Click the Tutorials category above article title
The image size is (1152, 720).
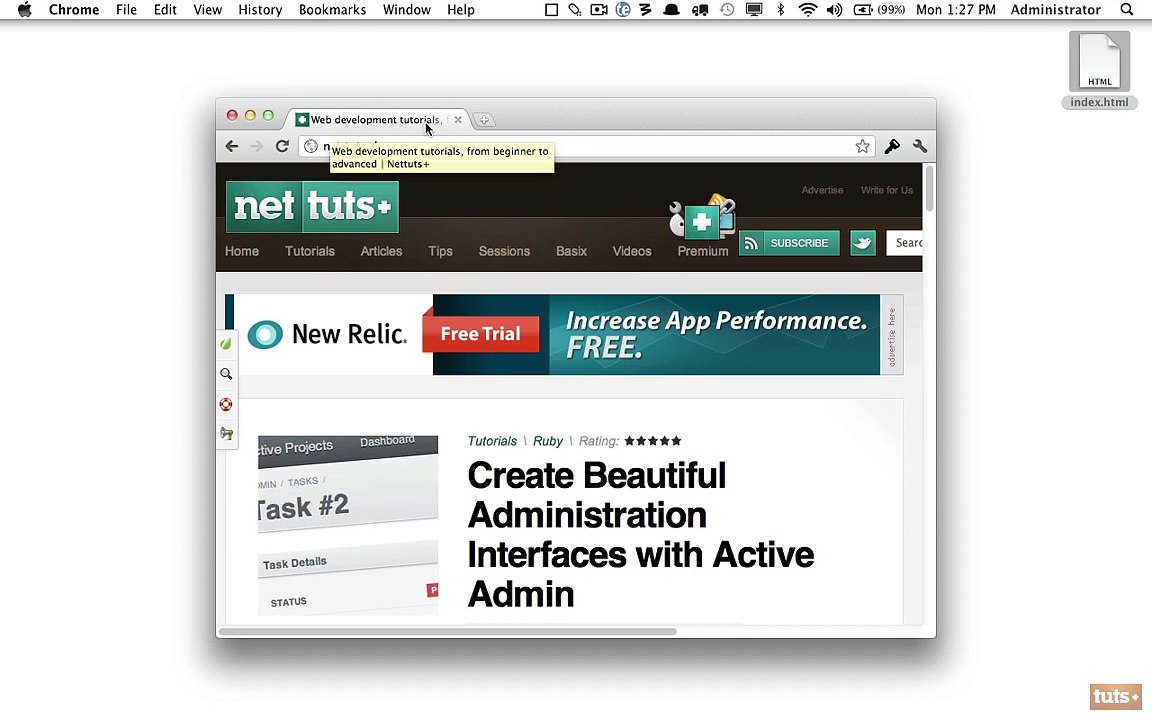492,441
